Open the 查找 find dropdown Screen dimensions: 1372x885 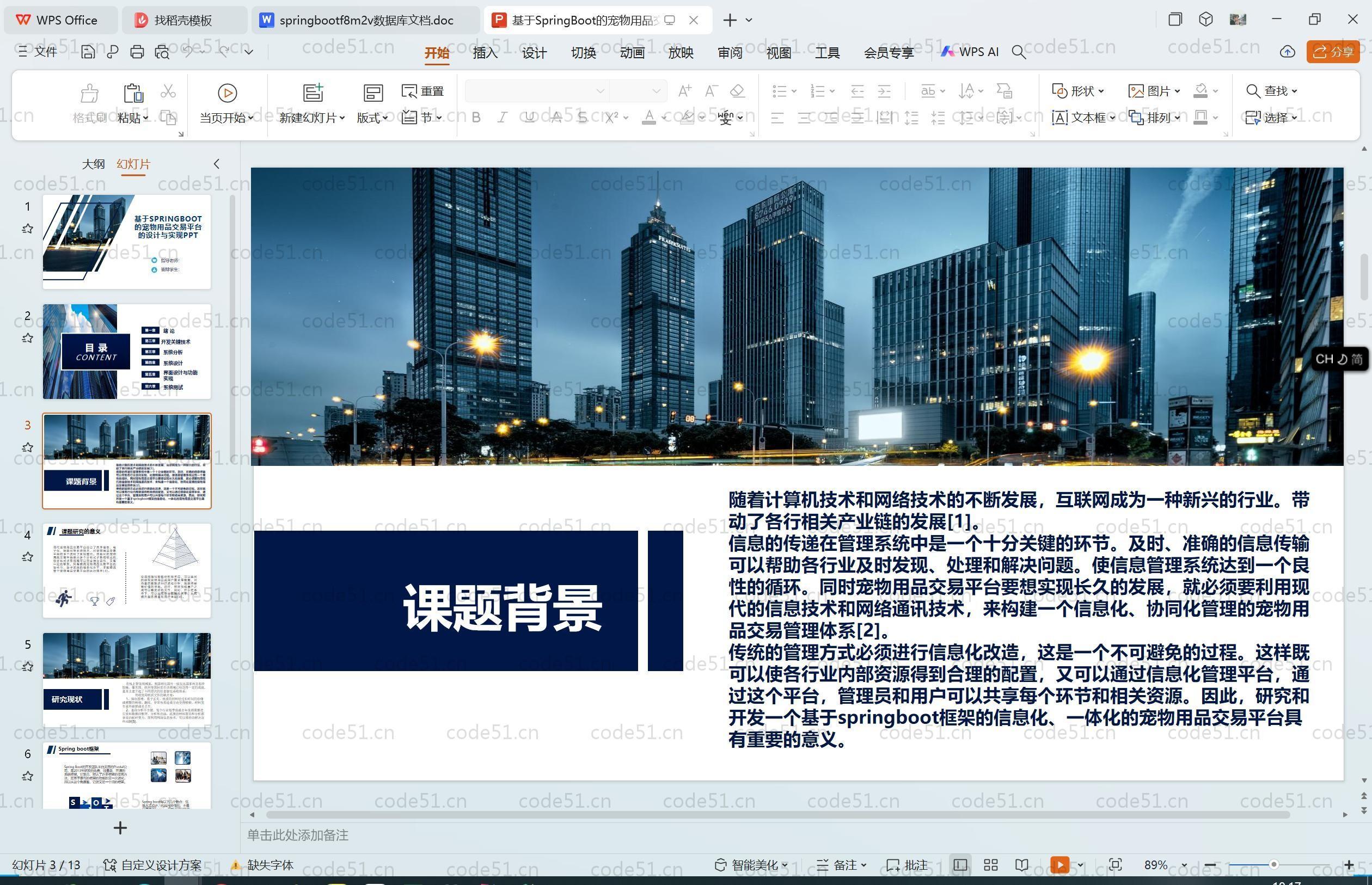[1271, 91]
